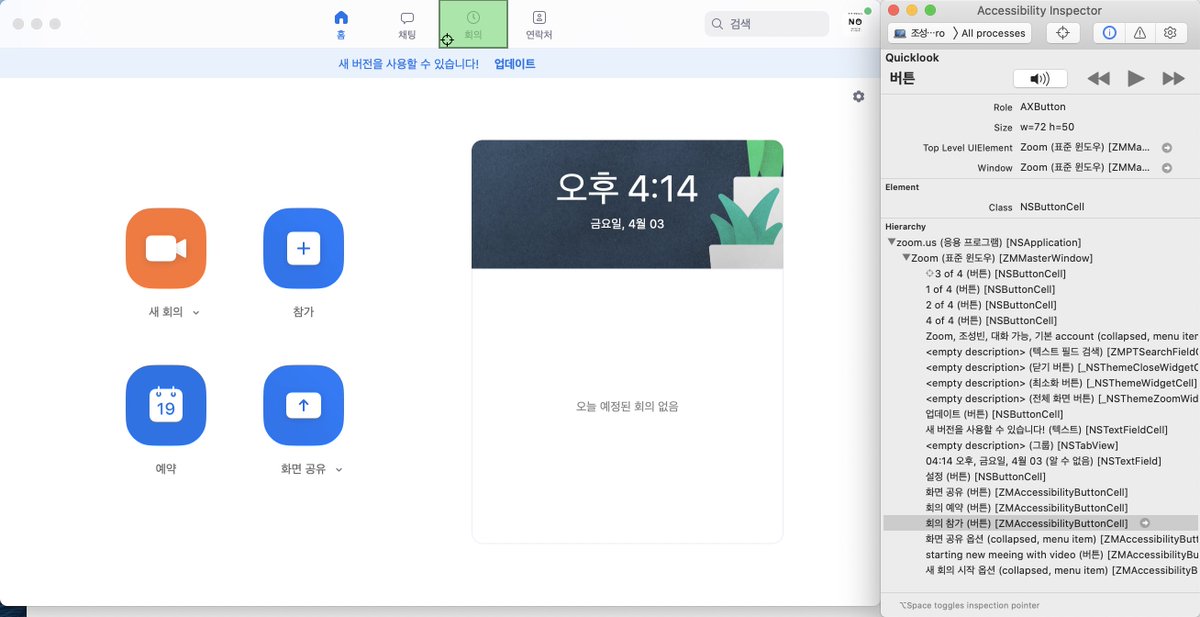Open 예약 (Schedule) calendar icon
The image size is (1200, 617).
[166, 405]
